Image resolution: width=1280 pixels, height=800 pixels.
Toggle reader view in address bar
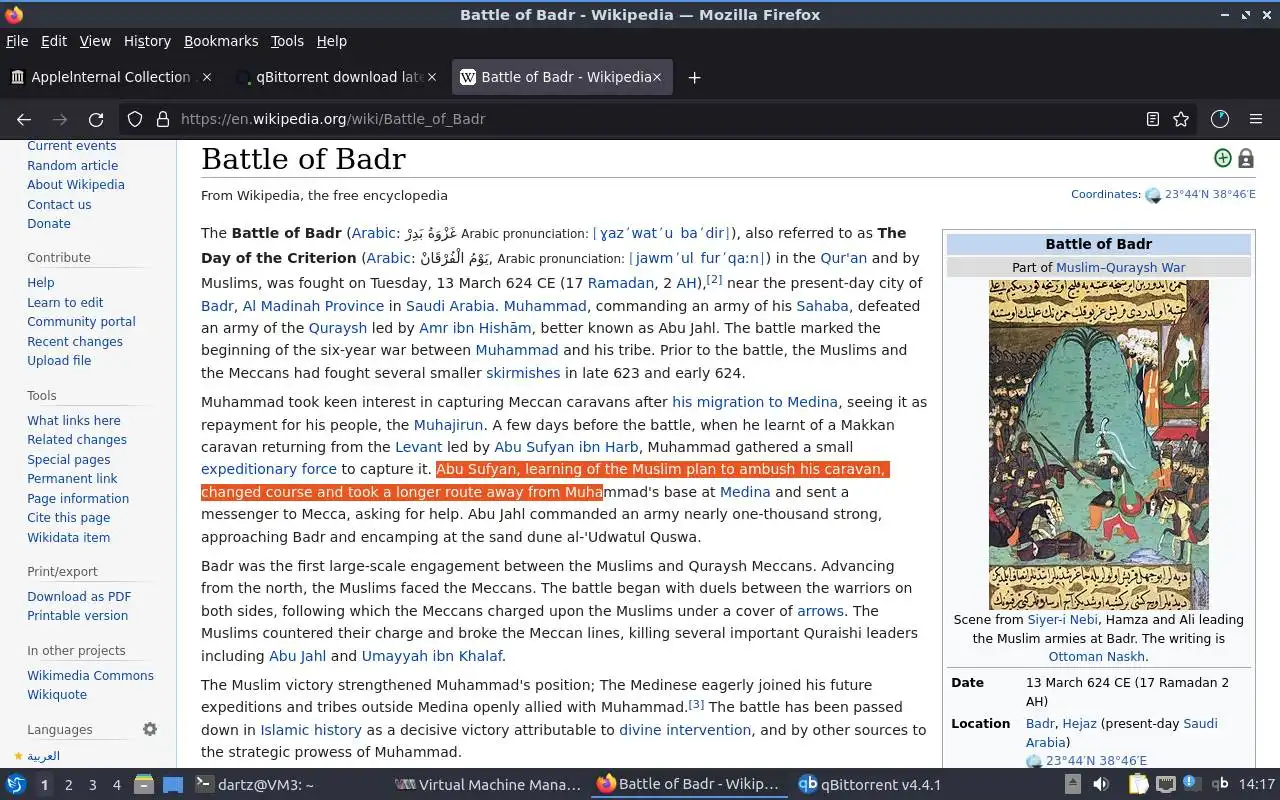click(x=1153, y=119)
